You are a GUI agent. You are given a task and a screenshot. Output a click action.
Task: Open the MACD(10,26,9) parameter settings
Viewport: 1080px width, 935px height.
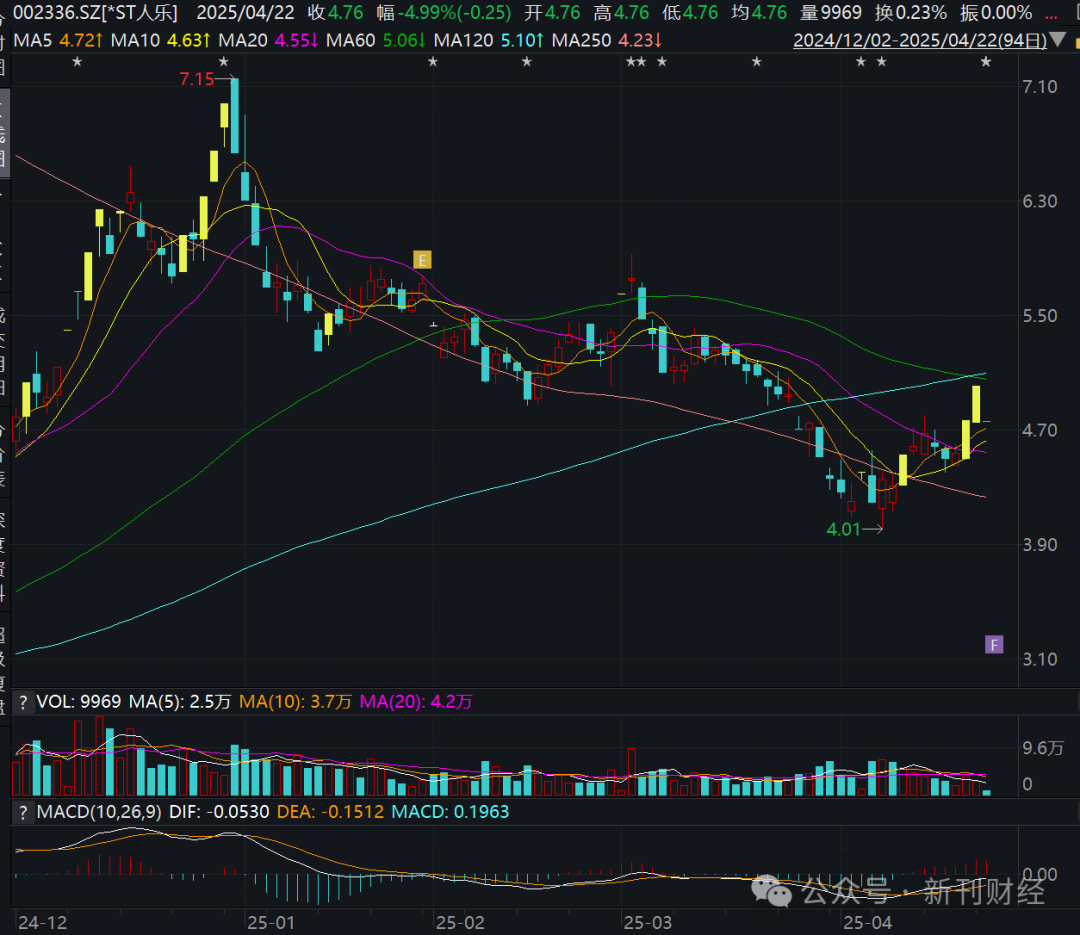[x=99, y=812]
